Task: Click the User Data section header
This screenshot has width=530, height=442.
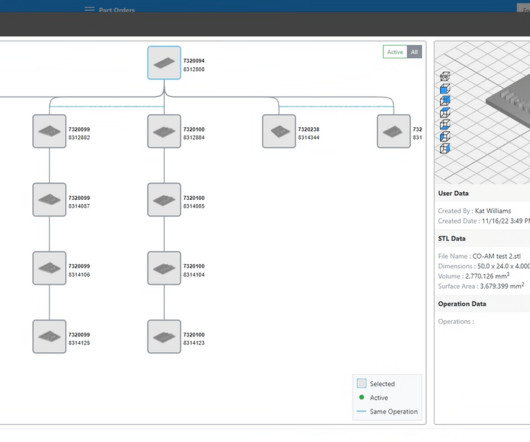Action: click(x=453, y=193)
